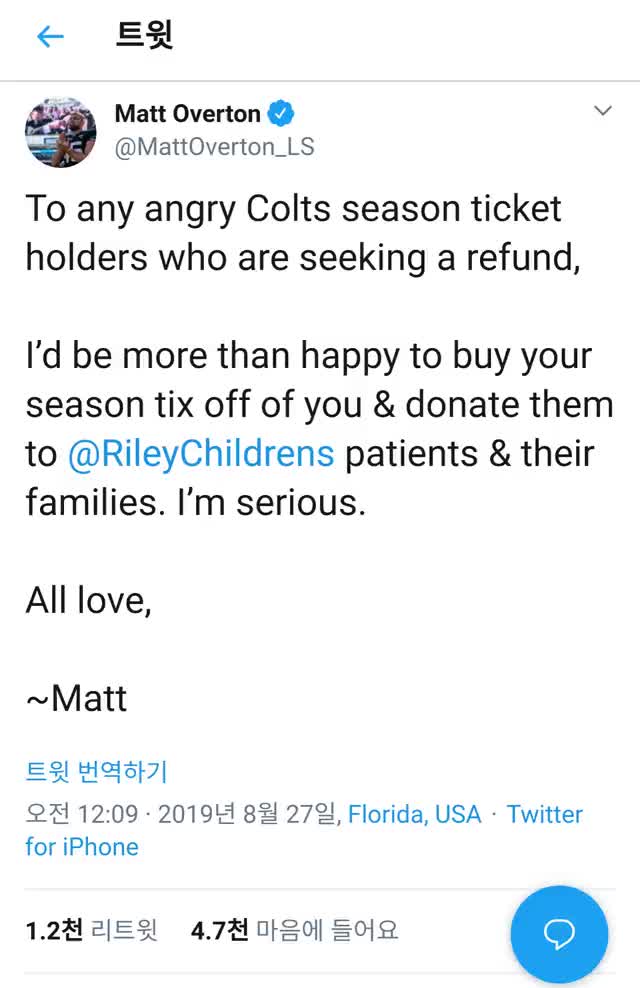Open Matt Overton's profile picture

click(60, 132)
